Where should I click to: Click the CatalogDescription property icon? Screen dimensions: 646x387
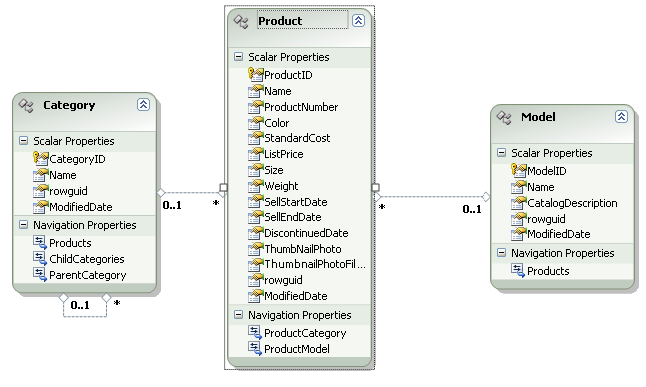click(x=518, y=203)
